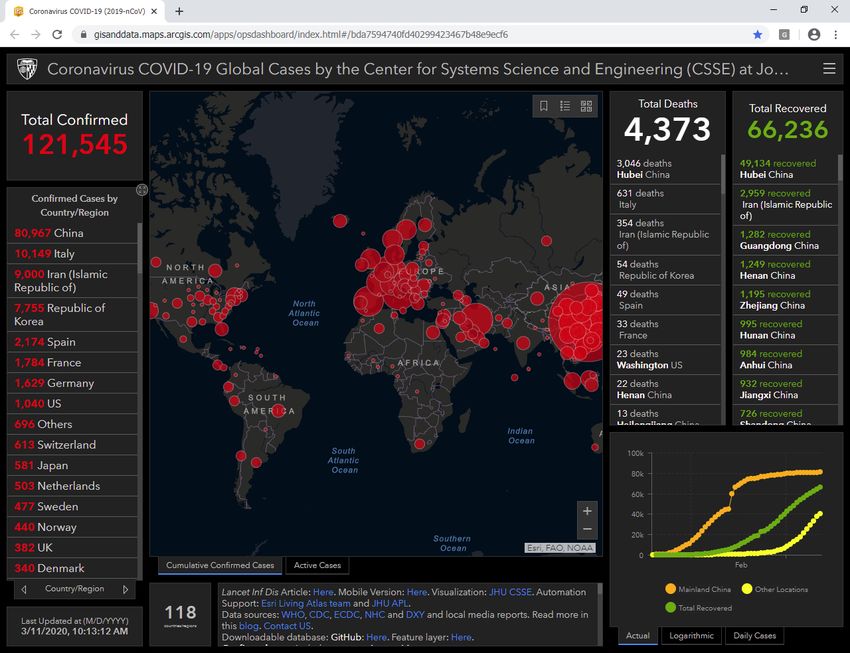This screenshot has height=653, width=850.
Task: Go to next Country/Region list view
Action: (126, 589)
